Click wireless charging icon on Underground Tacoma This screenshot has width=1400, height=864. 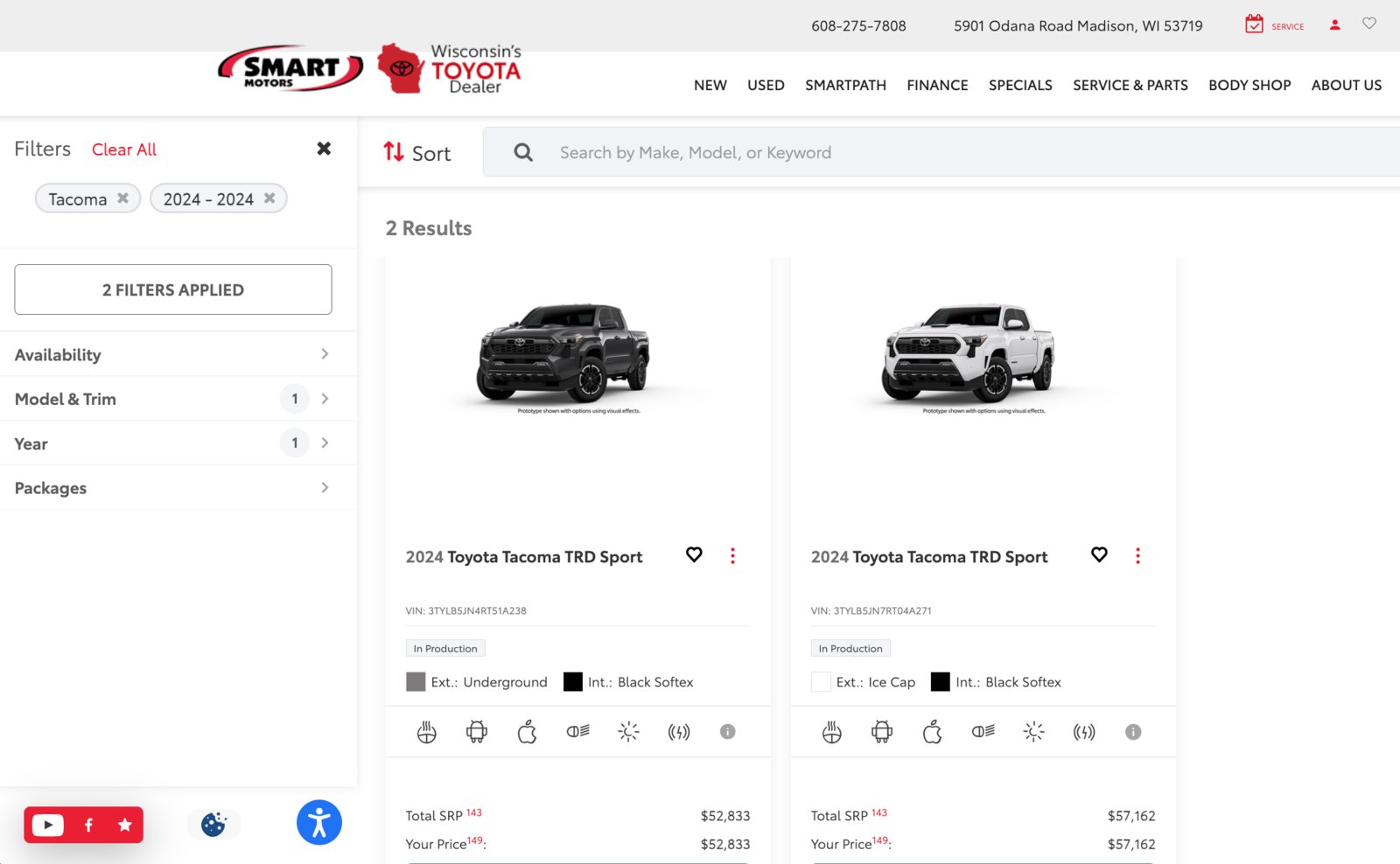coord(679,732)
